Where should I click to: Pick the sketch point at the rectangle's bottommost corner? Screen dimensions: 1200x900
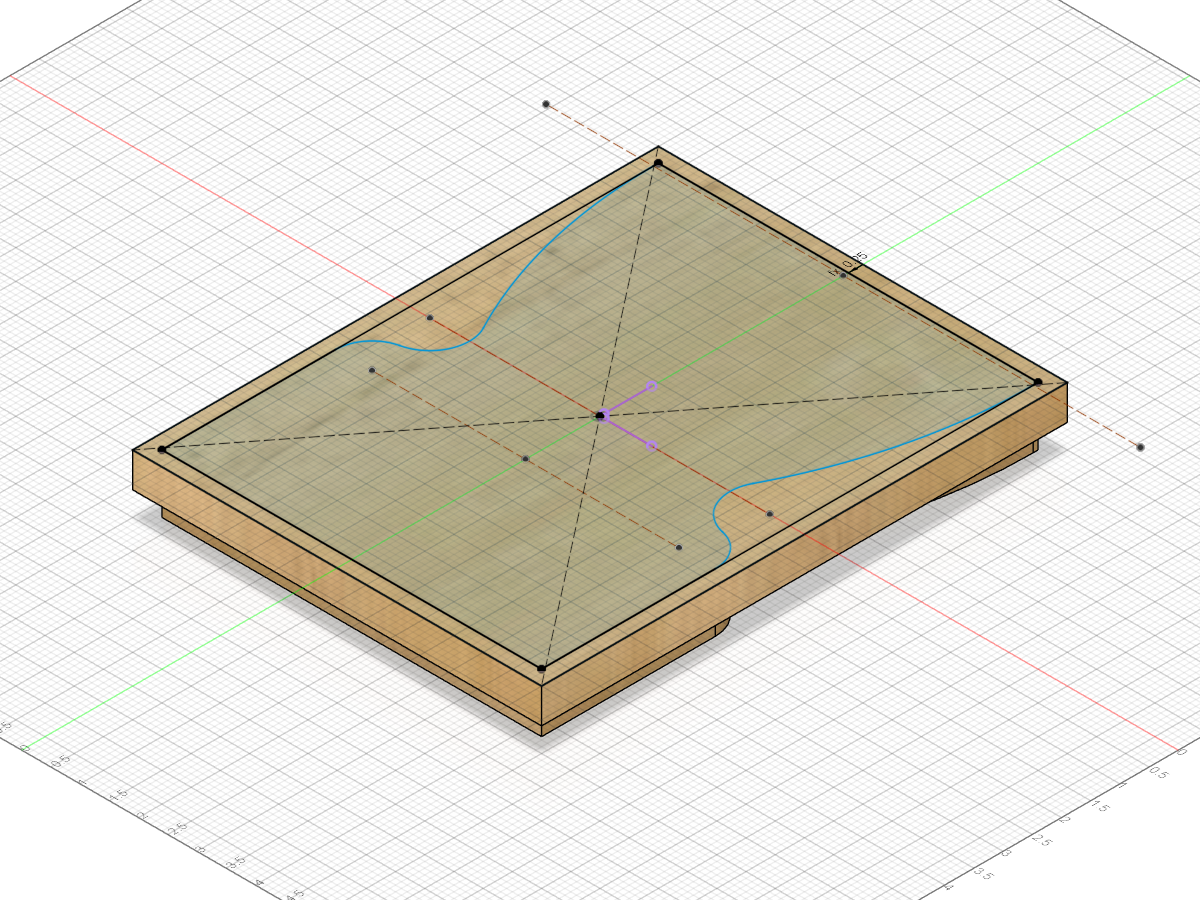coord(541,668)
